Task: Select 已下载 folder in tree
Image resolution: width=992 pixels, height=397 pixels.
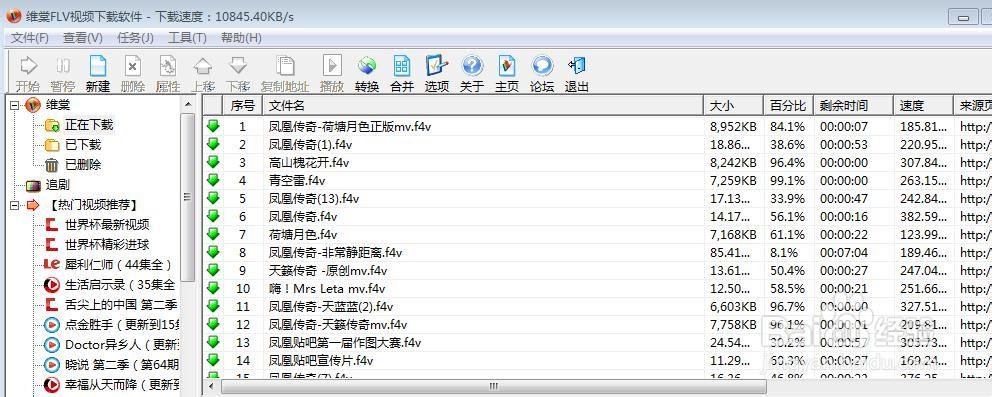Action: pos(82,145)
